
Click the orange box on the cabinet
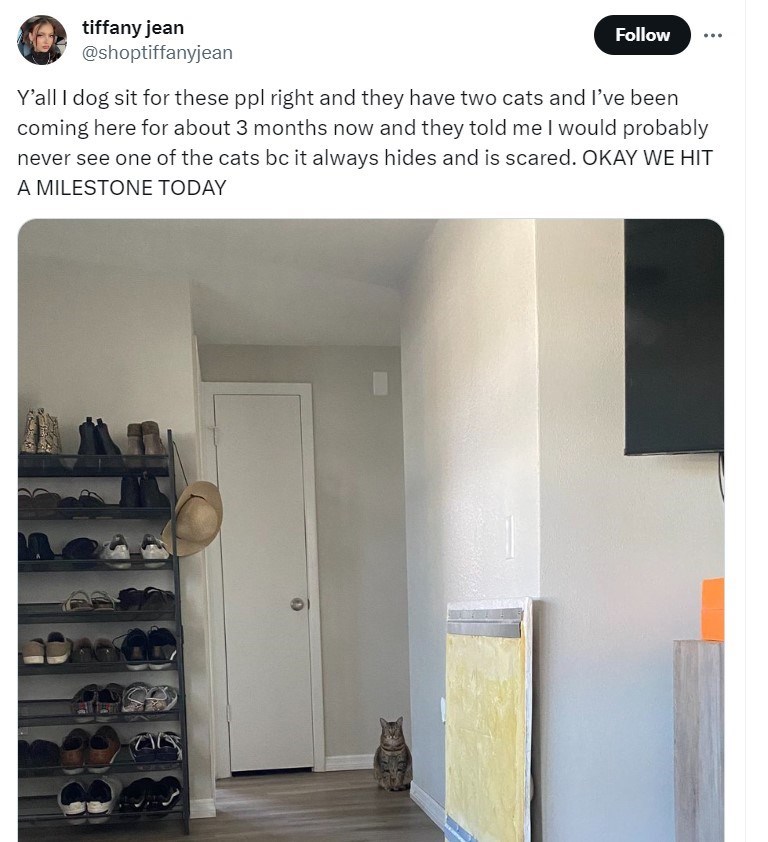click(713, 609)
